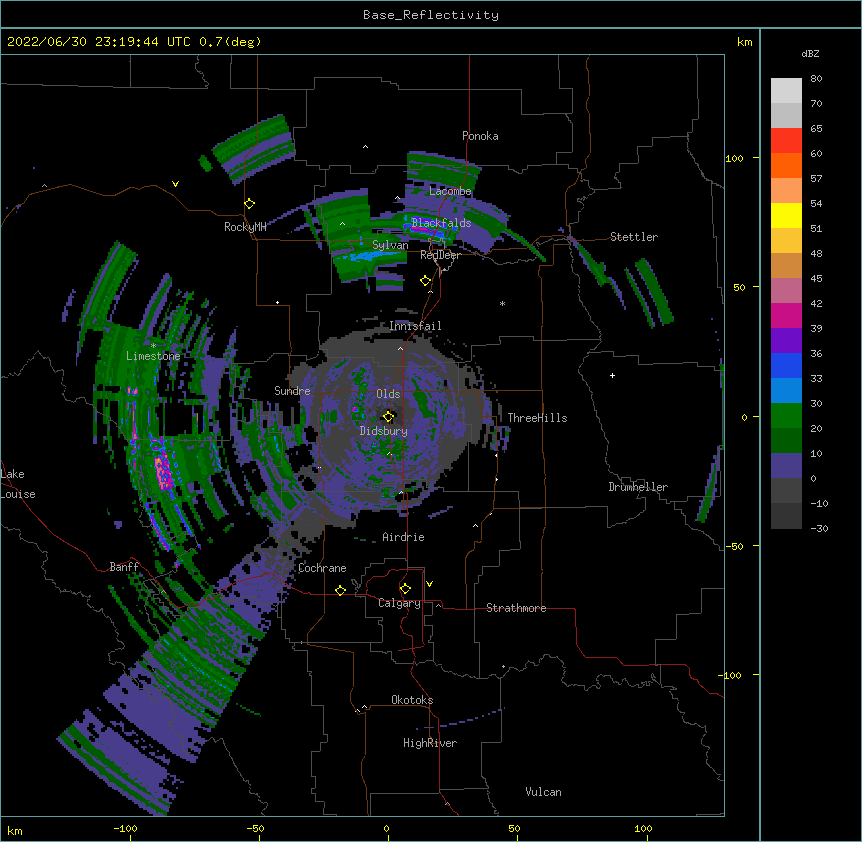Click the 100 tick label on the right axis

coord(734,158)
